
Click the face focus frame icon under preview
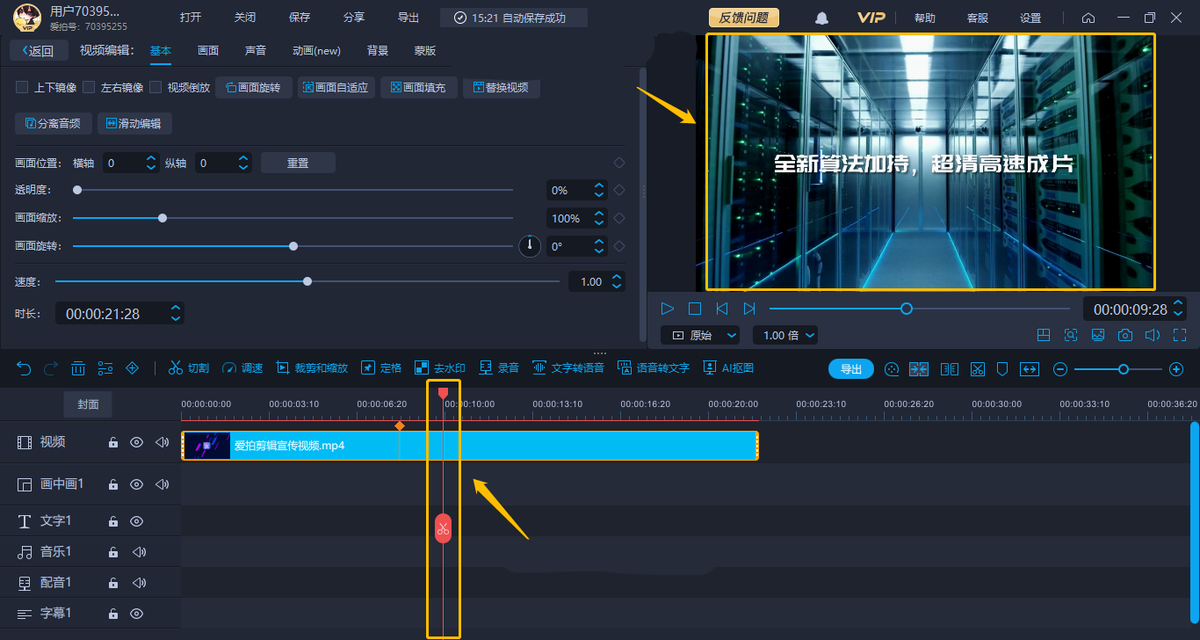point(1070,335)
